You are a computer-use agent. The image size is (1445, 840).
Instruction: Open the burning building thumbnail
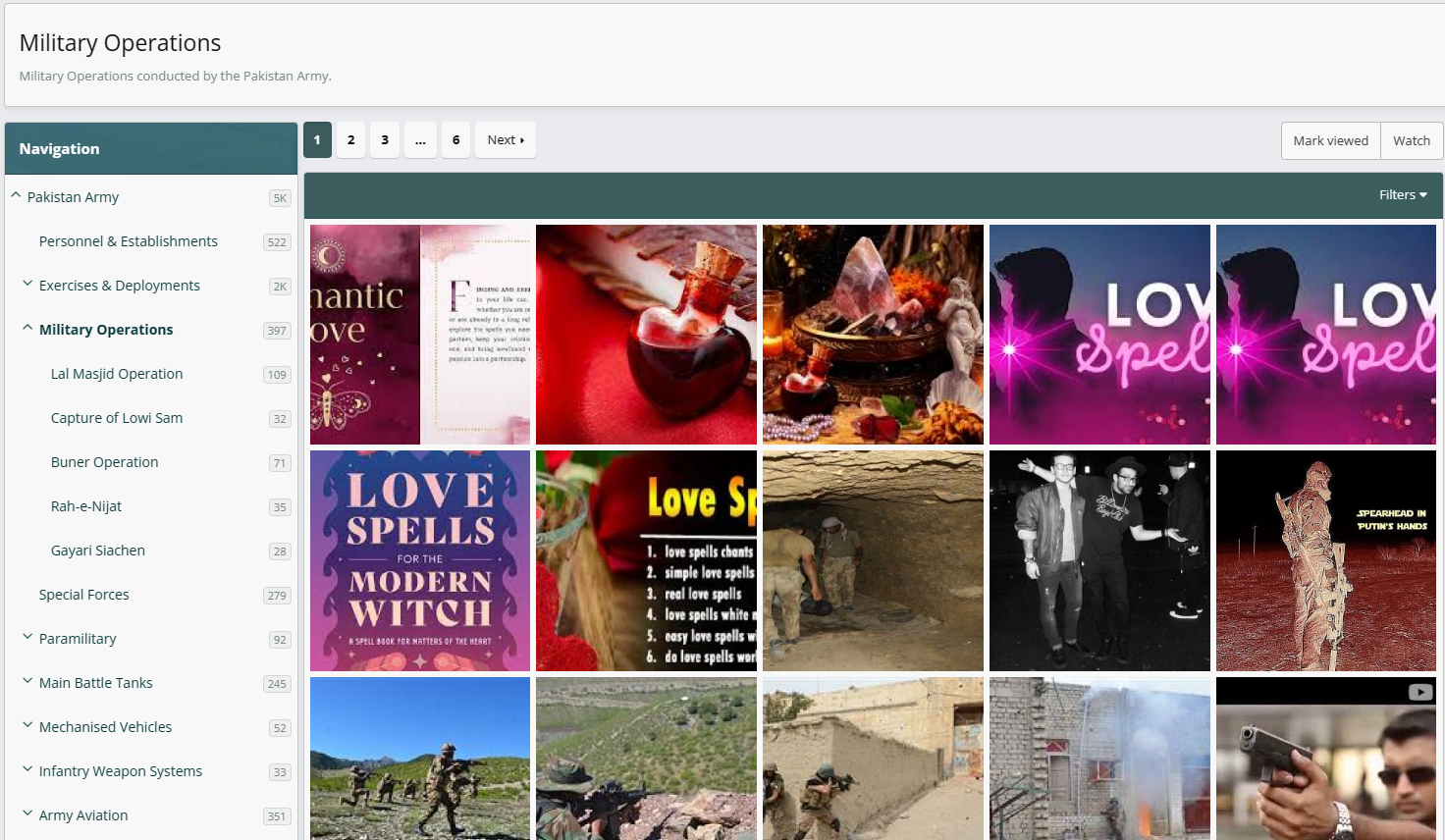click(1099, 759)
